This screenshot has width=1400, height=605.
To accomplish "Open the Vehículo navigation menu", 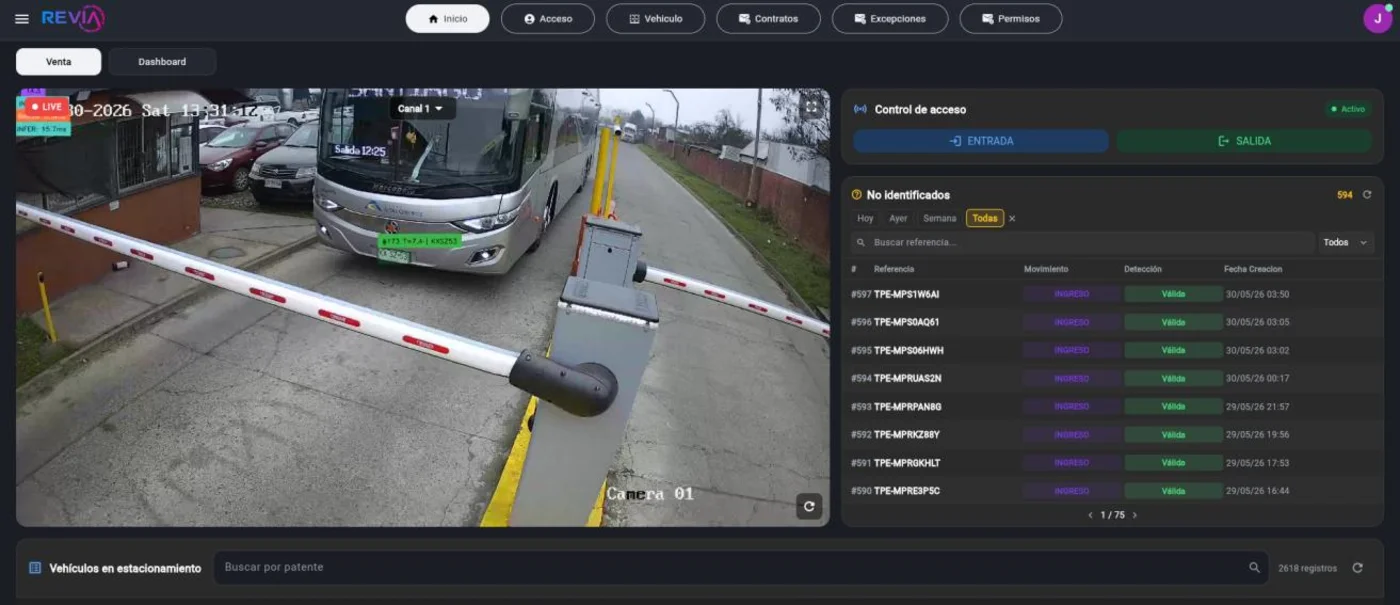I will (x=655, y=19).
